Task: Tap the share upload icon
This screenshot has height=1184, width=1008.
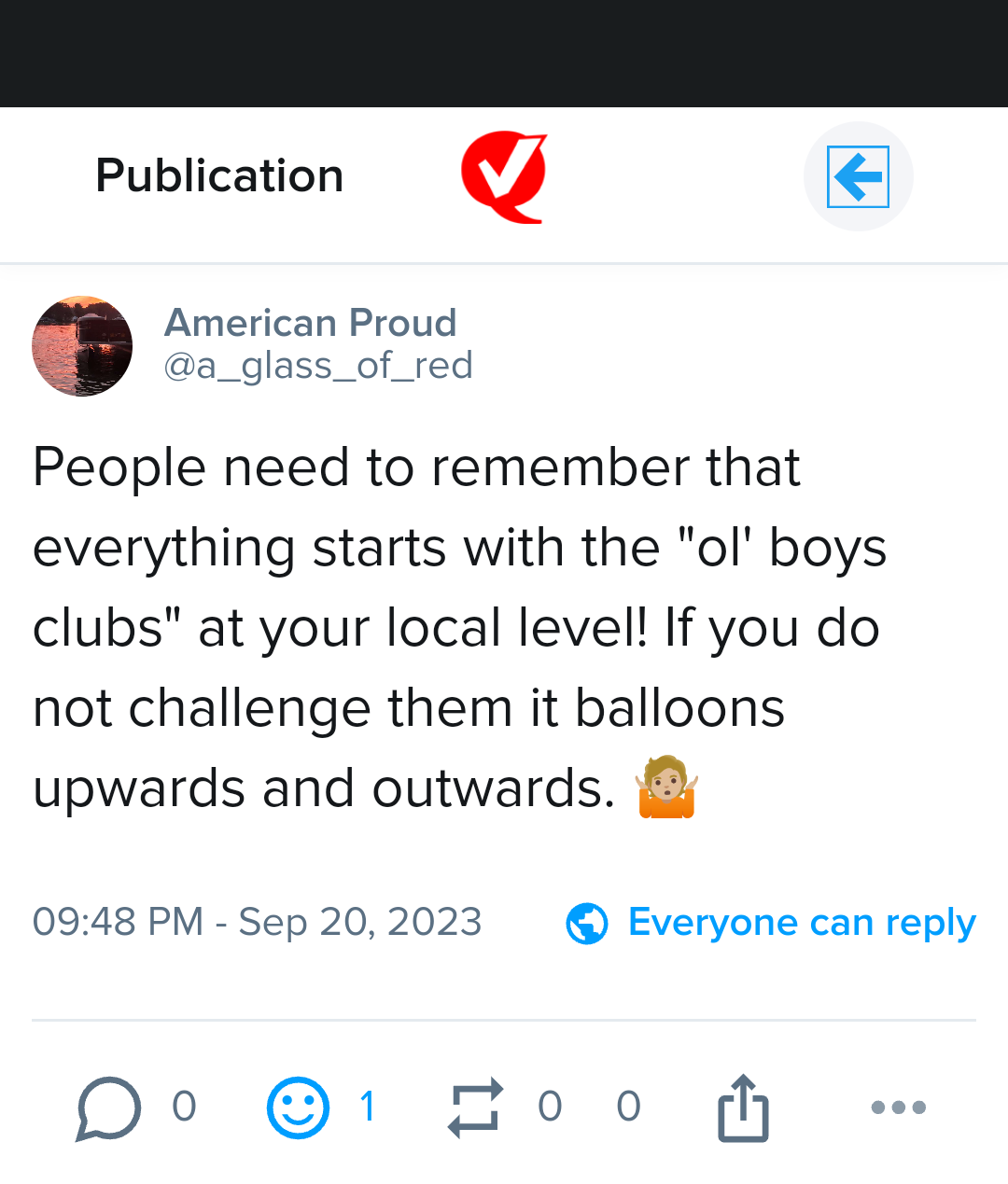Action: 743,1107
